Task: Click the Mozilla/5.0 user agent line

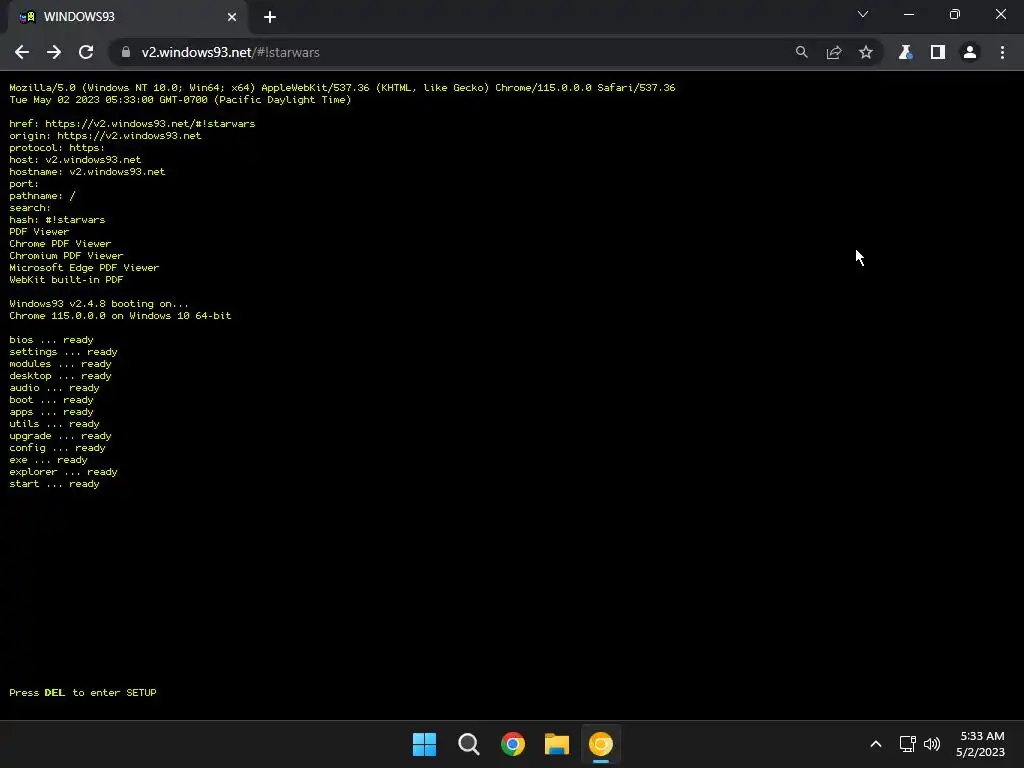Action: [x=342, y=88]
